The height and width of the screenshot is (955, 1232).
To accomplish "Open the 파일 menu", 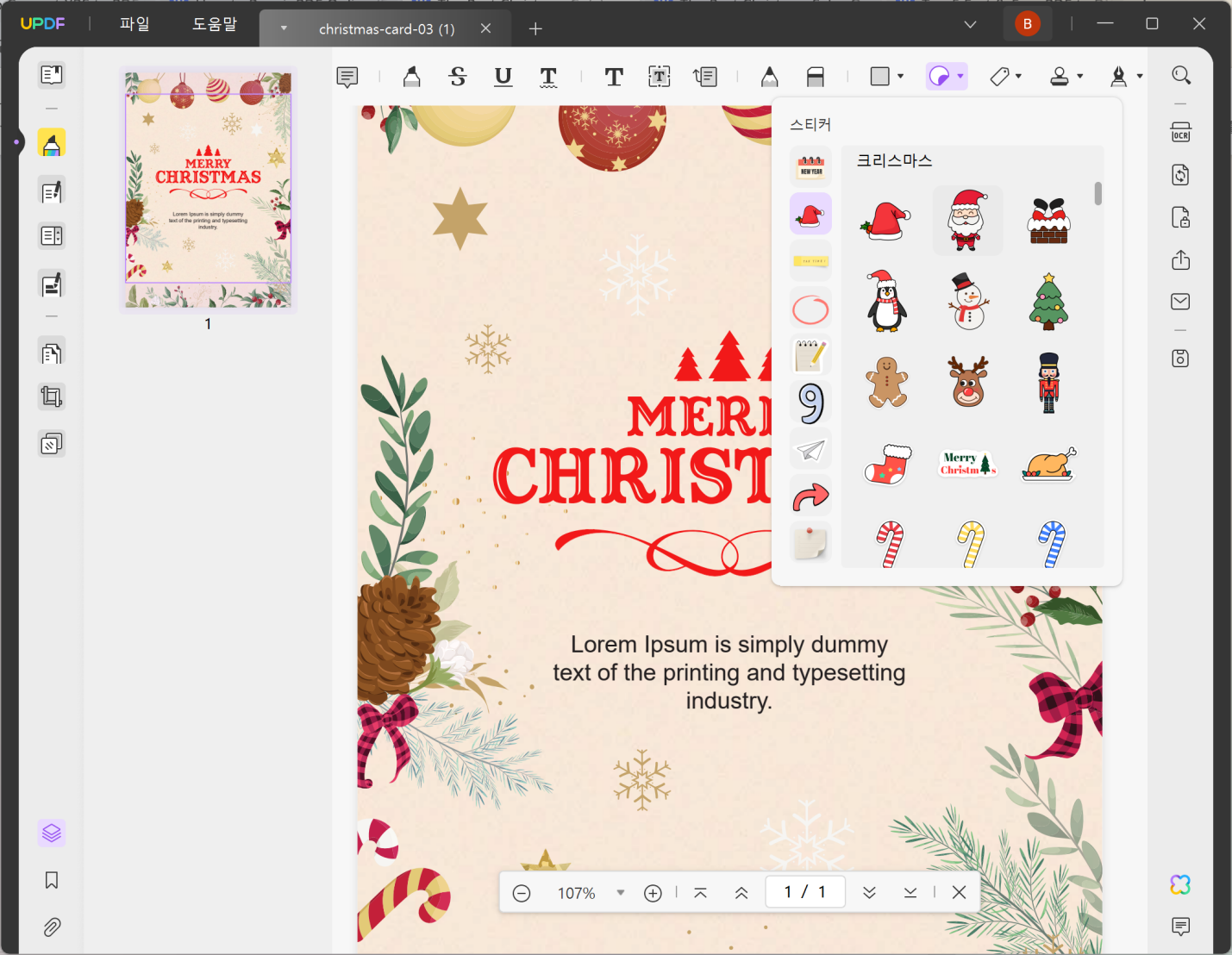I will point(134,24).
